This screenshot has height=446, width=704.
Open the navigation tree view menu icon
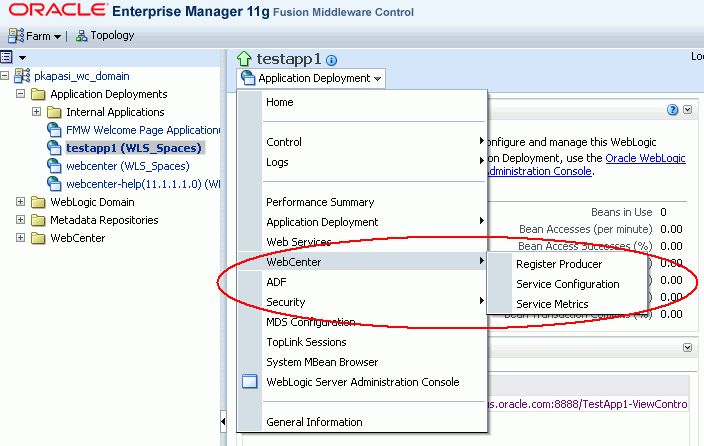[6, 57]
